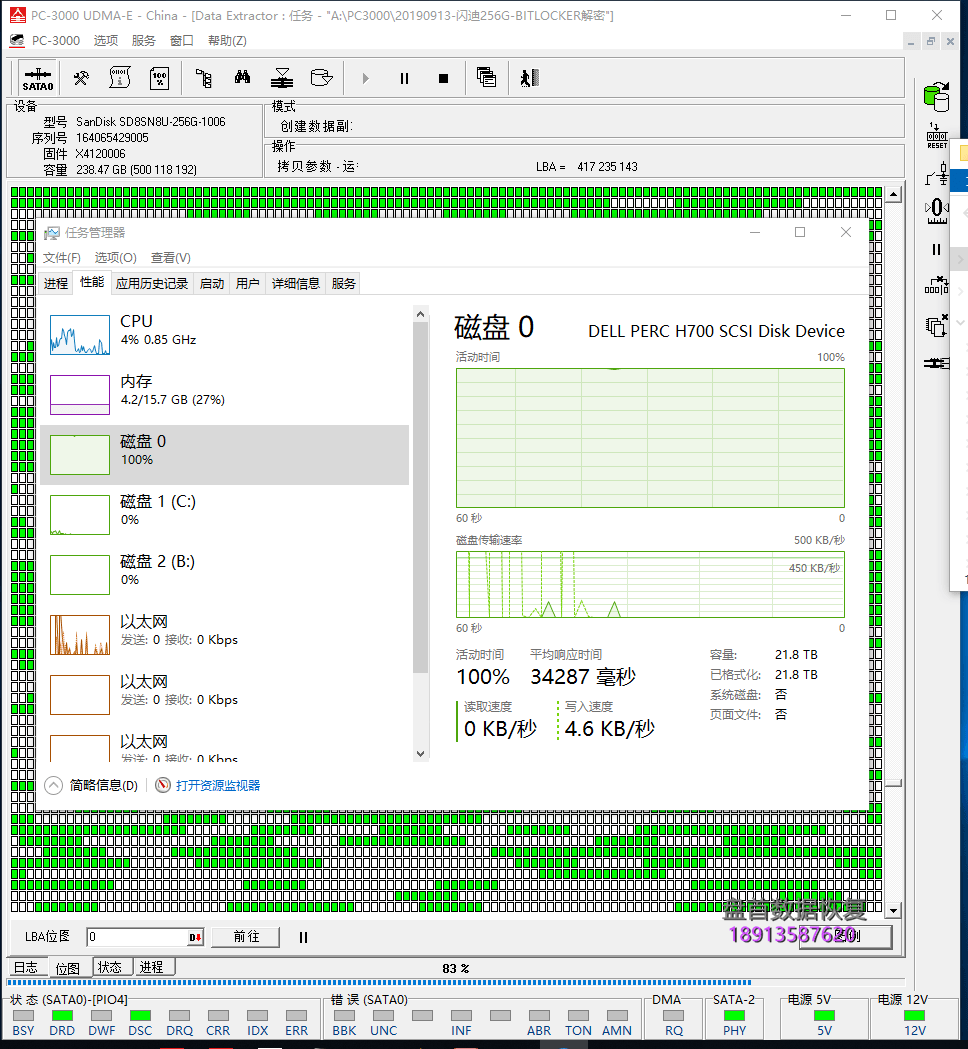Click the RESET counter icon on right sidebar
Screen dimensions: 968x1049
937,136
